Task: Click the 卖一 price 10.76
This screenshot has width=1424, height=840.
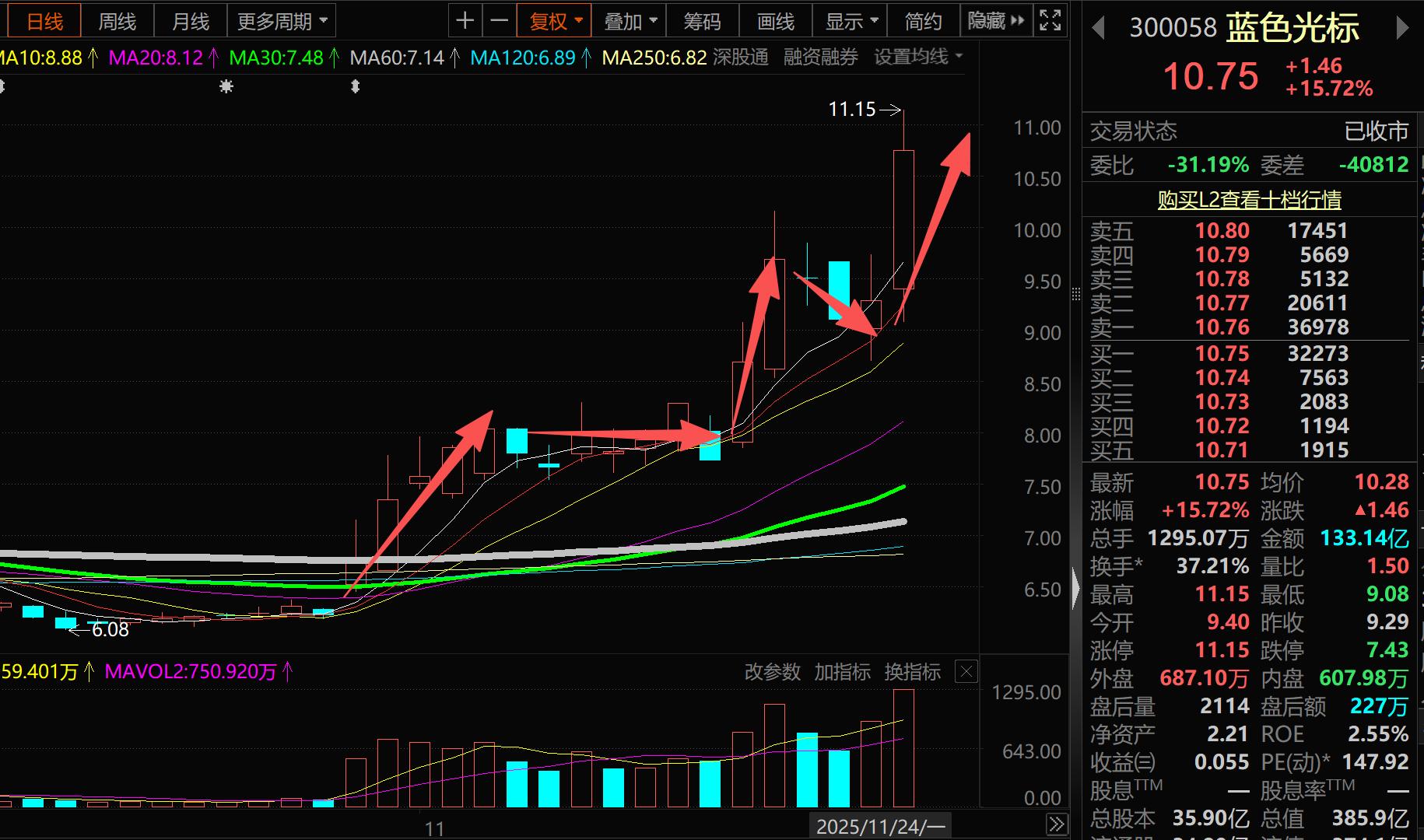Action: [1222, 327]
